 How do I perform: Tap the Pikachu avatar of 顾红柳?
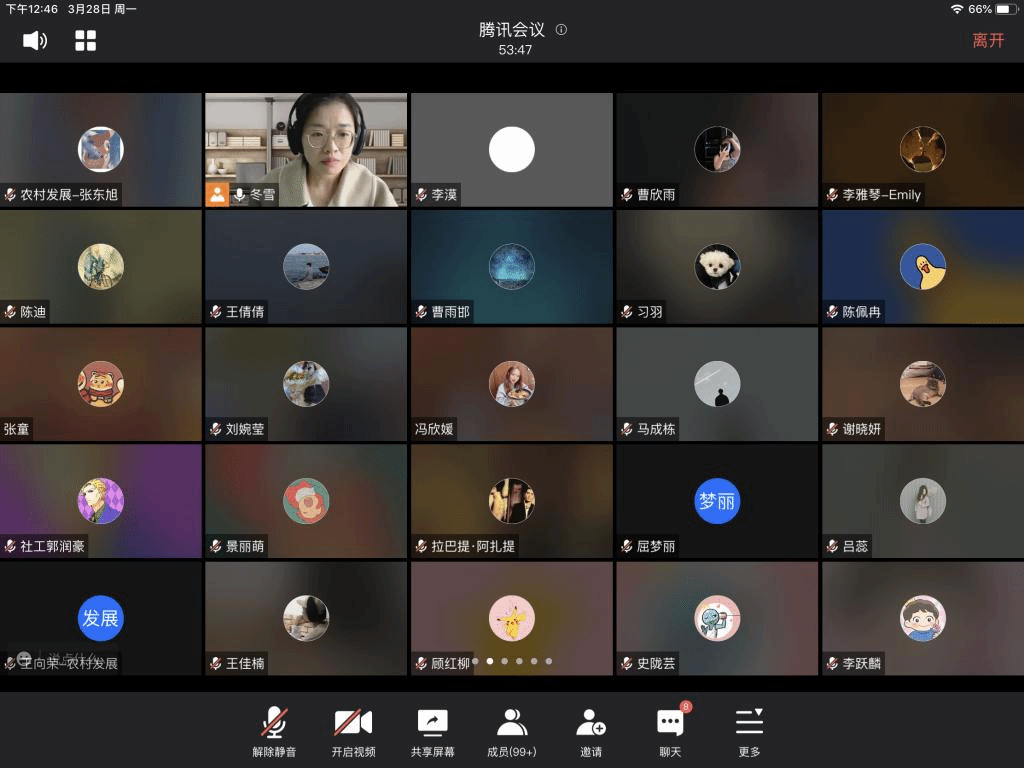coord(511,618)
